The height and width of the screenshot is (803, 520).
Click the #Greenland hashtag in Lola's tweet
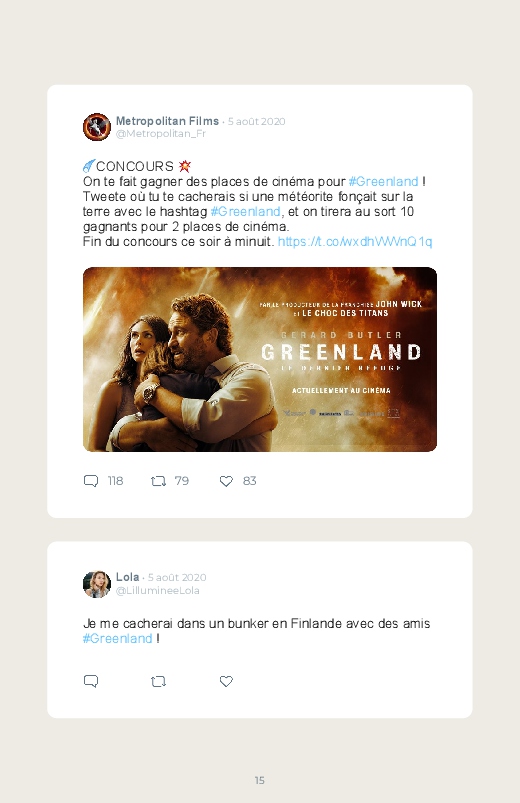[x=117, y=639]
